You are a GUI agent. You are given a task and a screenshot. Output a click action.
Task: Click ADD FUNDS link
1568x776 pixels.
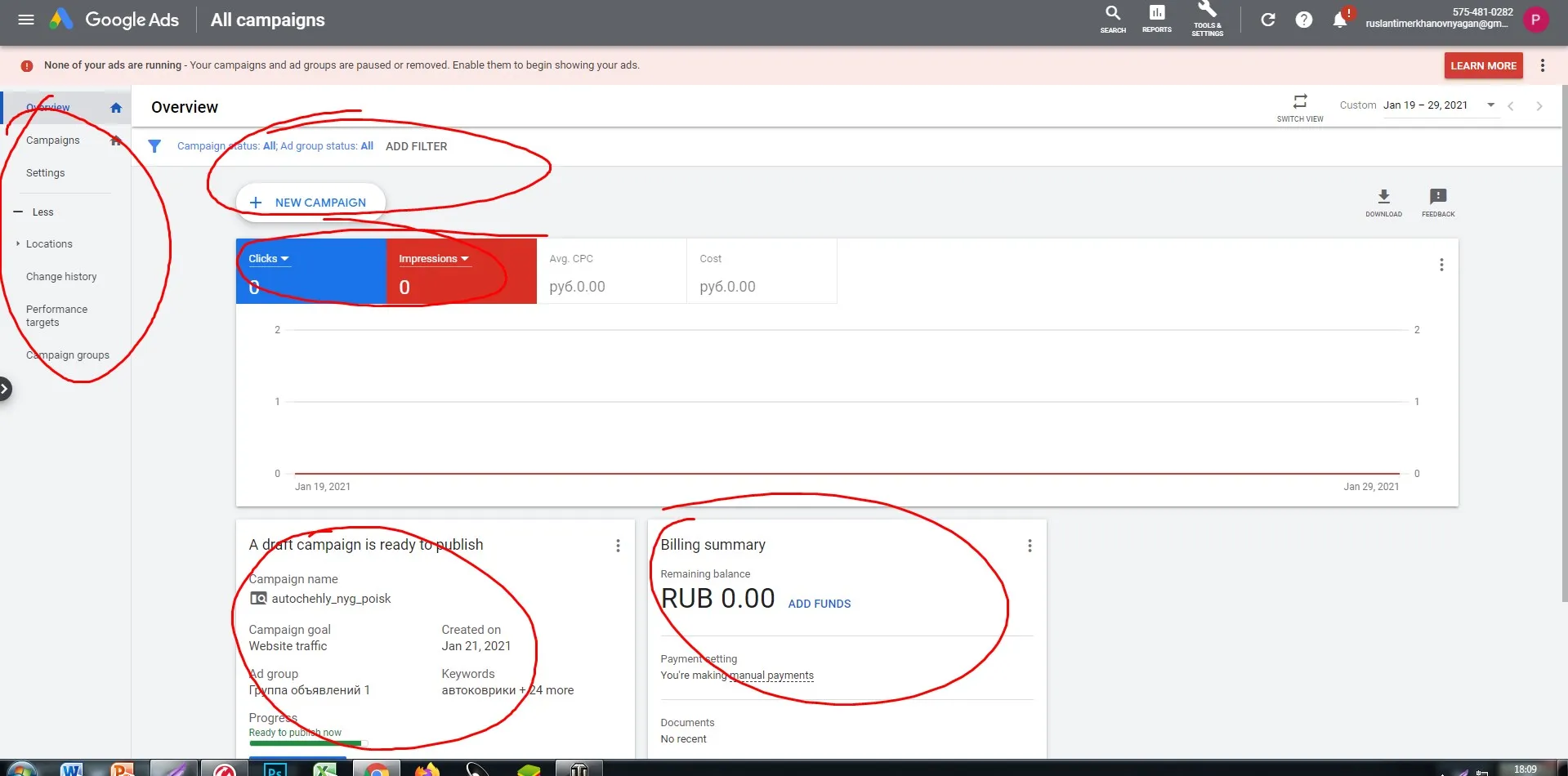pos(819,604)
